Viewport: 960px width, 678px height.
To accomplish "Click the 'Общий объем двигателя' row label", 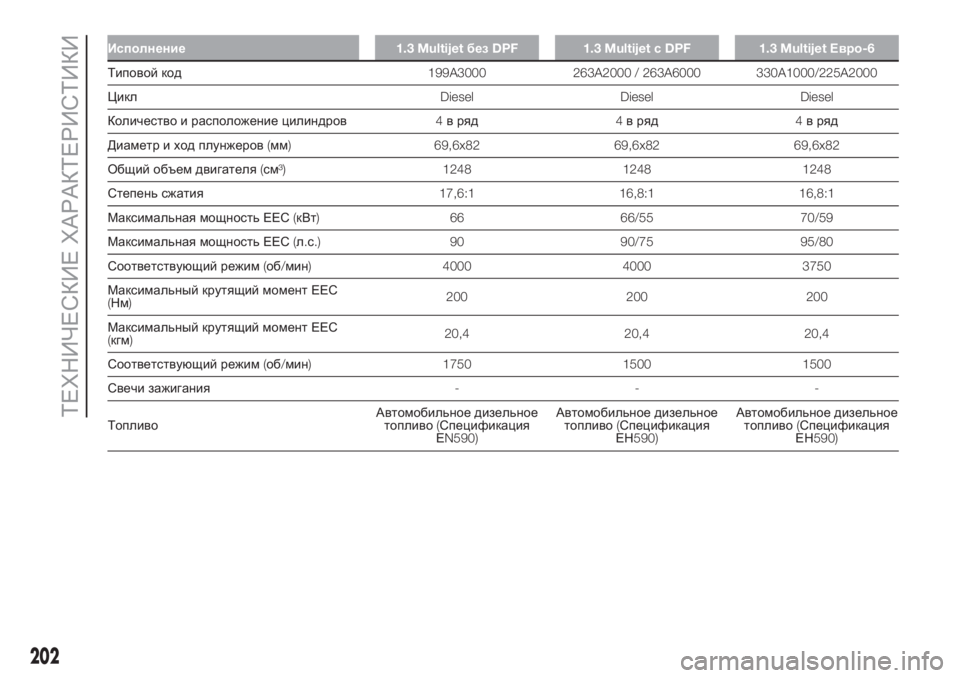I will click(x=197, y=170).
